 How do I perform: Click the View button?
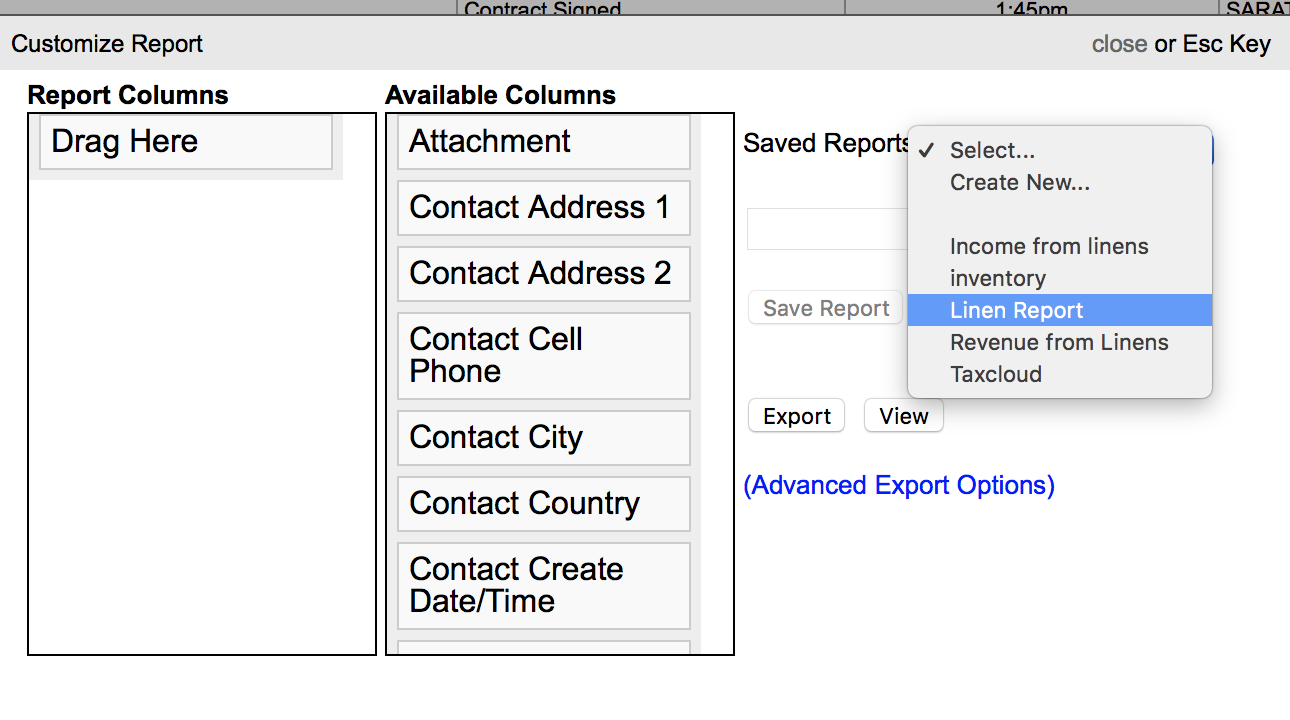pos(903,416)
